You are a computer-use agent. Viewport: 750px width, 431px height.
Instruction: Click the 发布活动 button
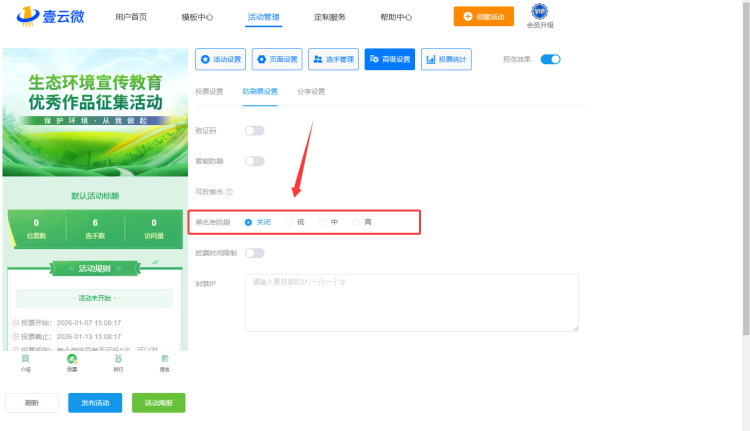point(95,402)
